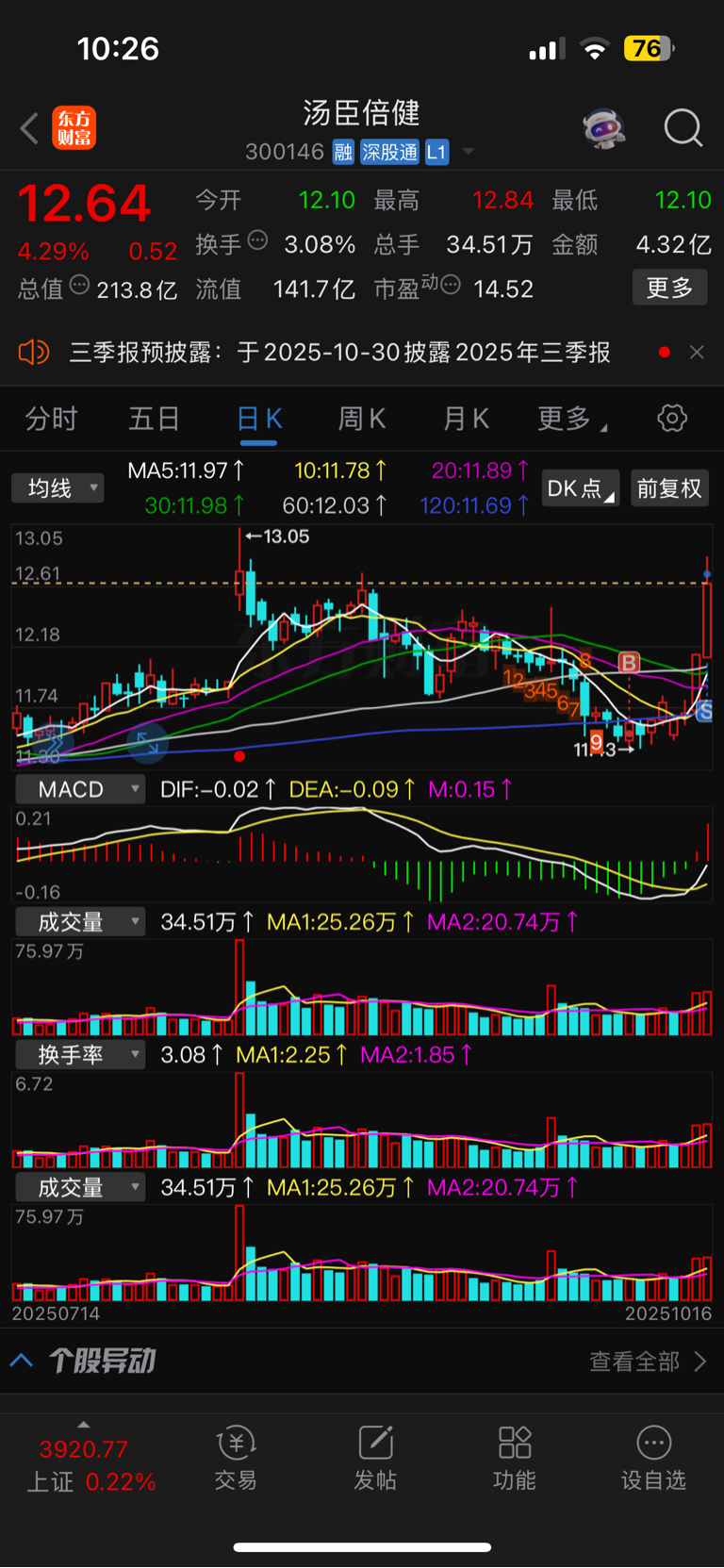724x1568 pixels.
Task: Tap the speaker announcement icon
Action: pos(33,353)
